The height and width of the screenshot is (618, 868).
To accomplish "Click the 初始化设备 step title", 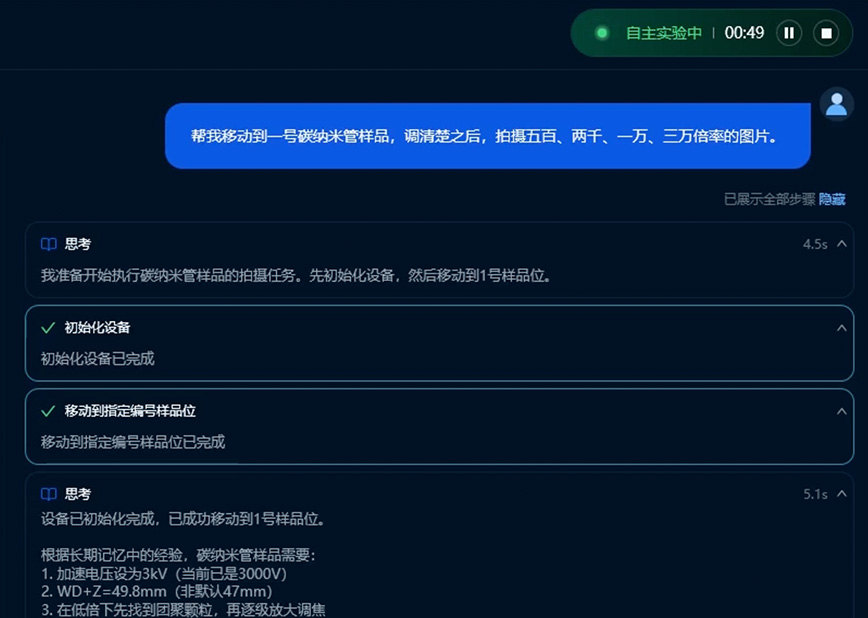I will (x=97, y=328).
